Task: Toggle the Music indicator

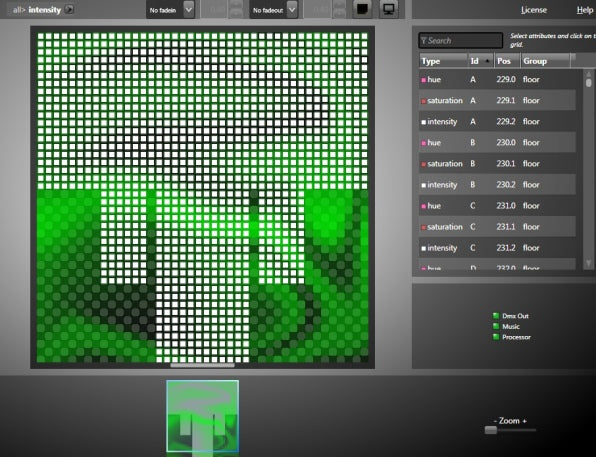Action: click(496, 327)
